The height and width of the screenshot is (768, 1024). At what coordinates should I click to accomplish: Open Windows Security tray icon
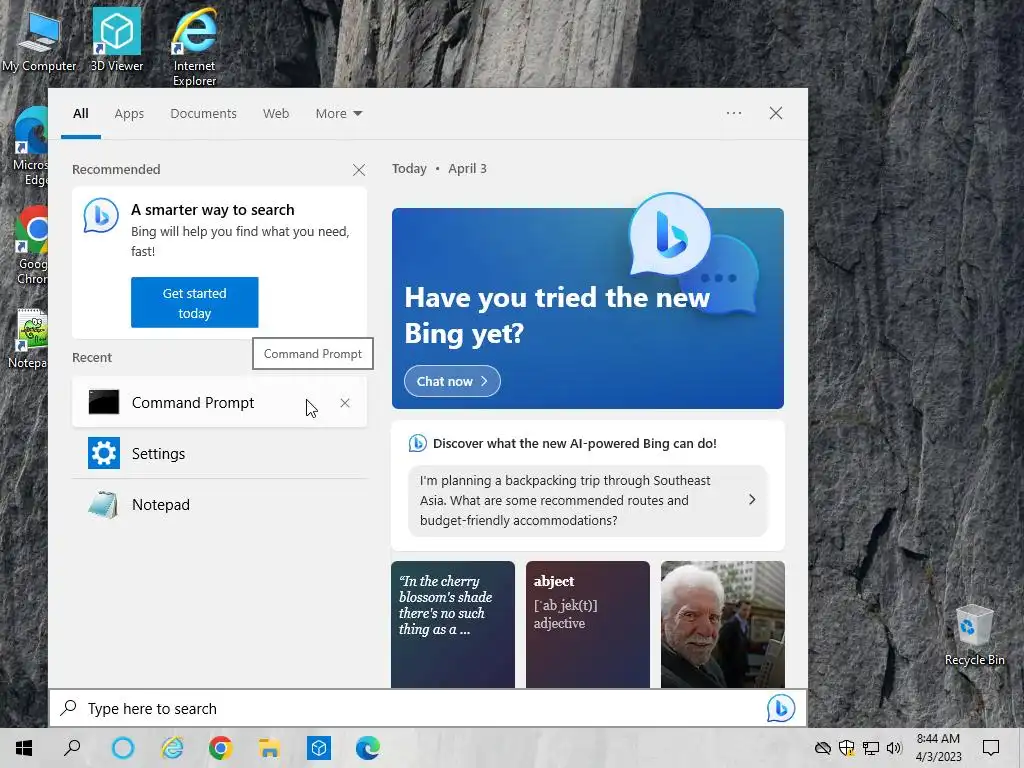tap(846, 748)
